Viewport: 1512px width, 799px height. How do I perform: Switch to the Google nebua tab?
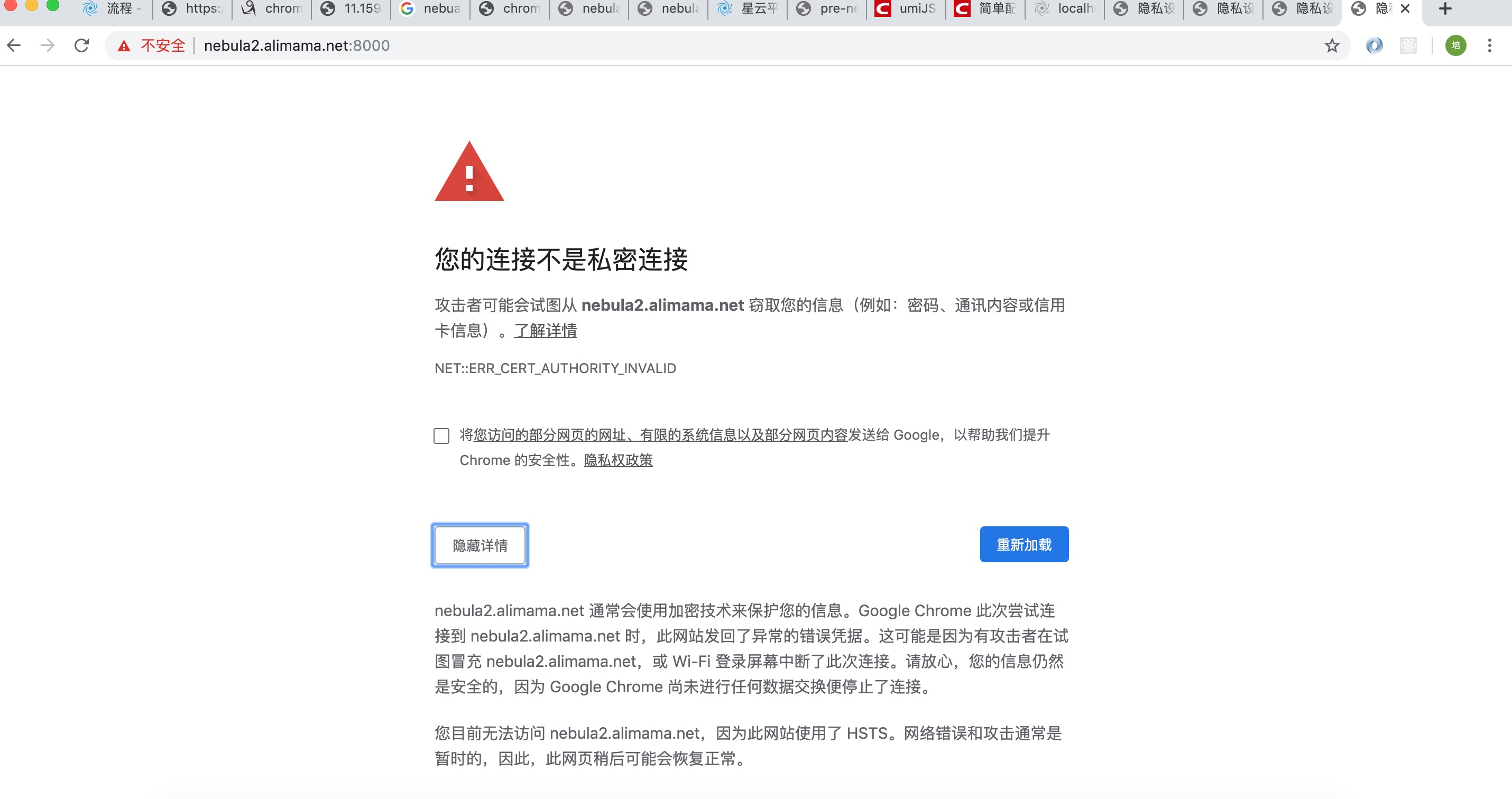pyautogui.click(x=430, y=8)
